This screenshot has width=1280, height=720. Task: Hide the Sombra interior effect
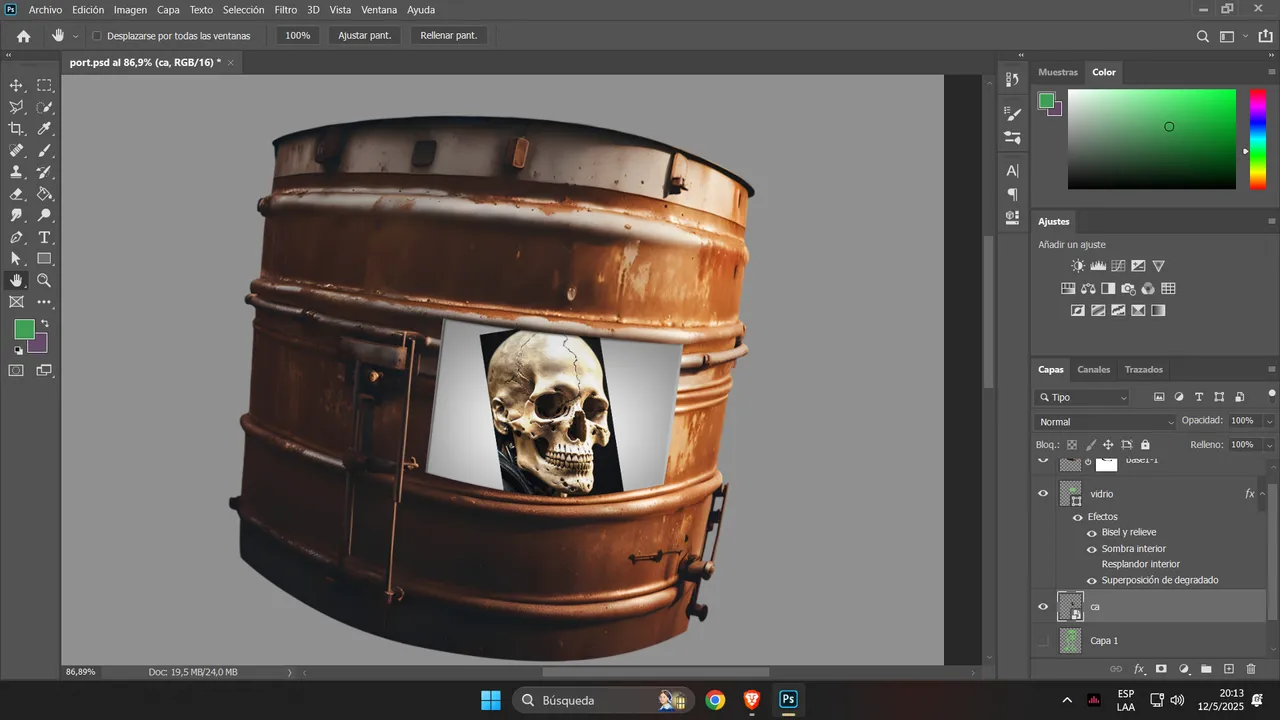click(1092, 549)
